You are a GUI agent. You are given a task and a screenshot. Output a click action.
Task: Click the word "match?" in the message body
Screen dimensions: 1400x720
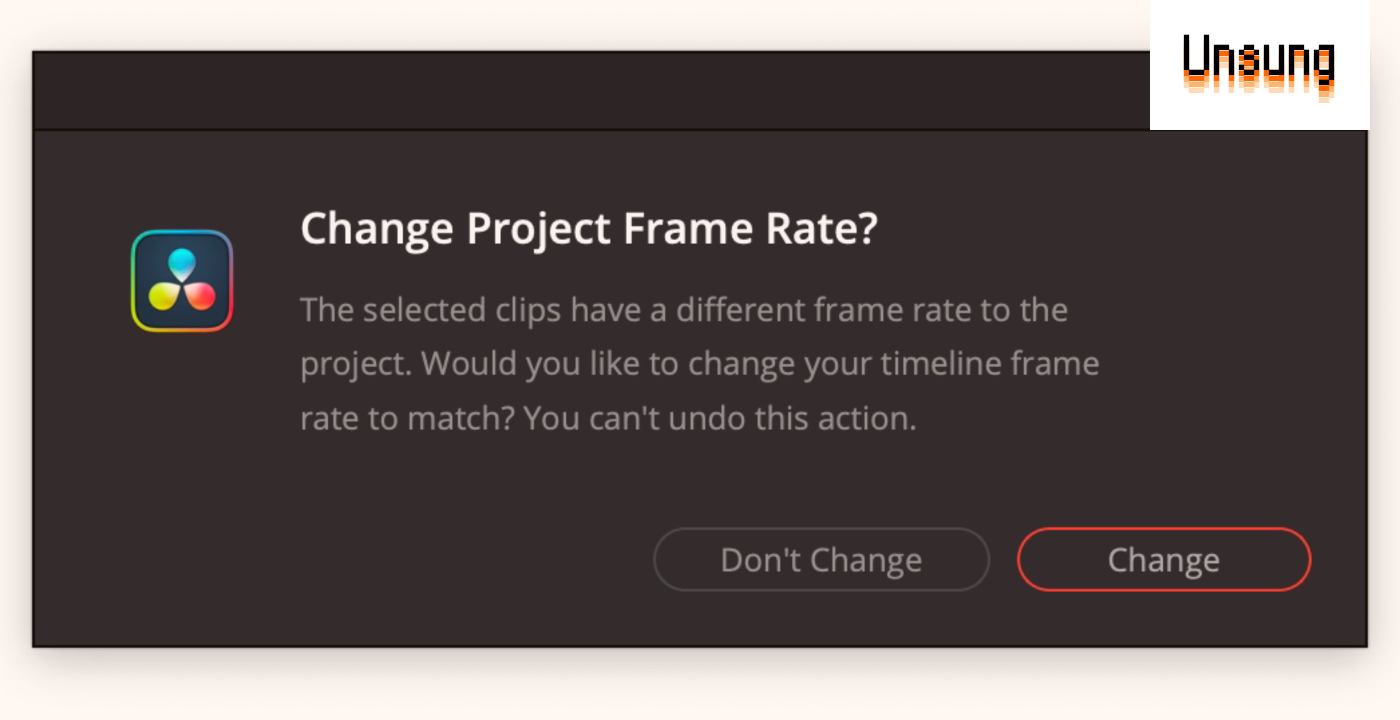pos(464,418)
